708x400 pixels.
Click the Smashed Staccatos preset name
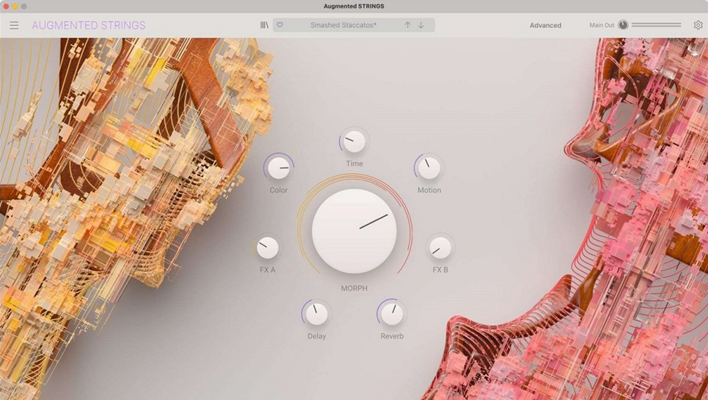pos(343,25)
